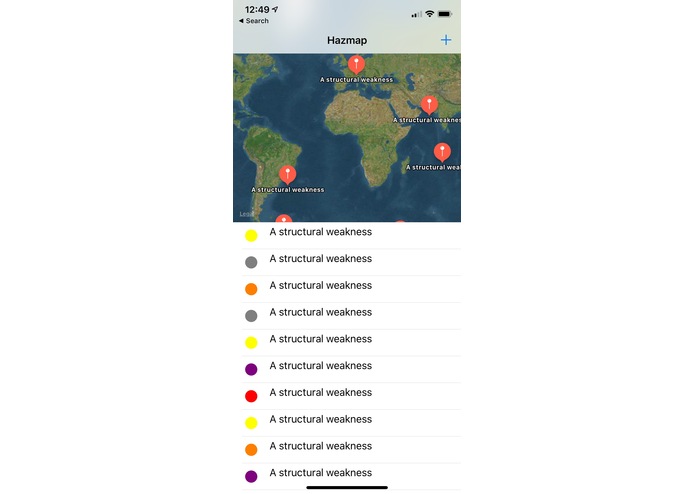
Task: Tap the plus icon to add hazard
Action: [445, 40]
